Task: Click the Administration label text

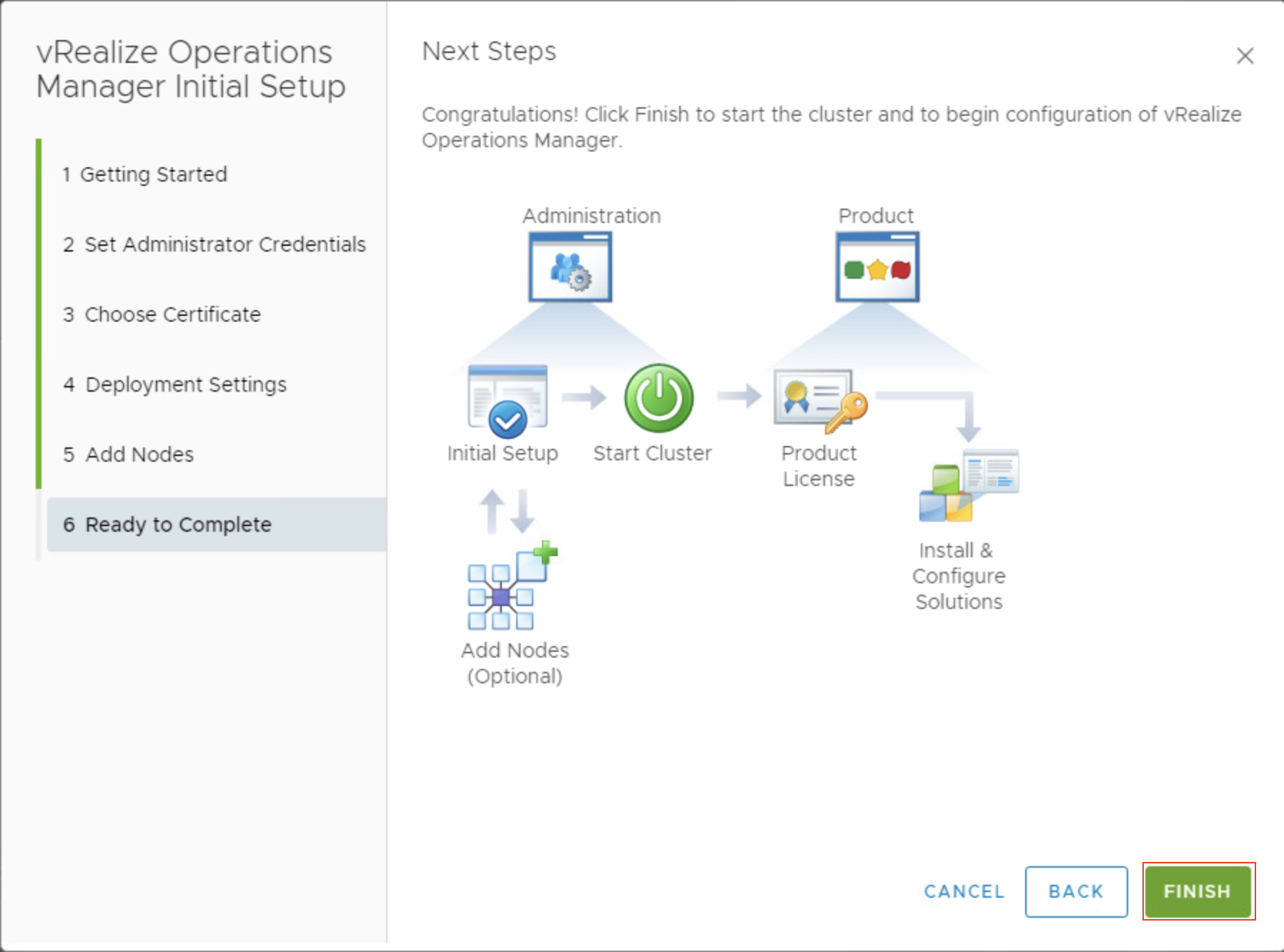Action: click(591, 215)
